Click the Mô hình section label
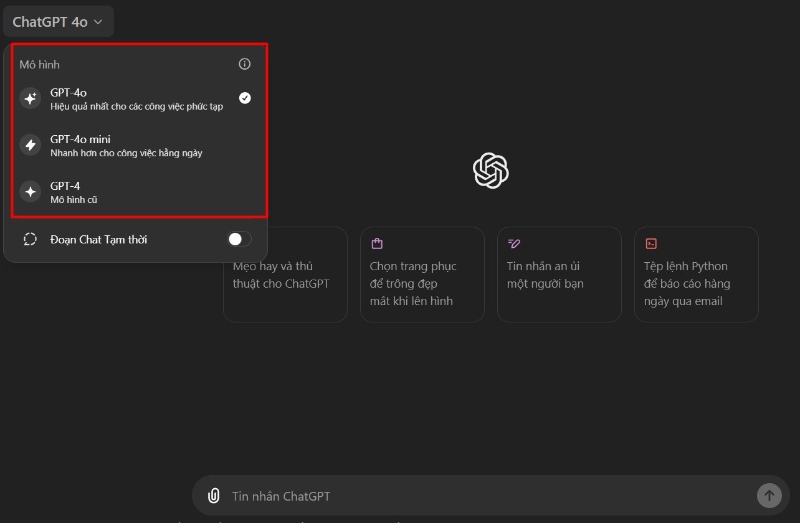 pyautogui.click(x=39, y=65)
